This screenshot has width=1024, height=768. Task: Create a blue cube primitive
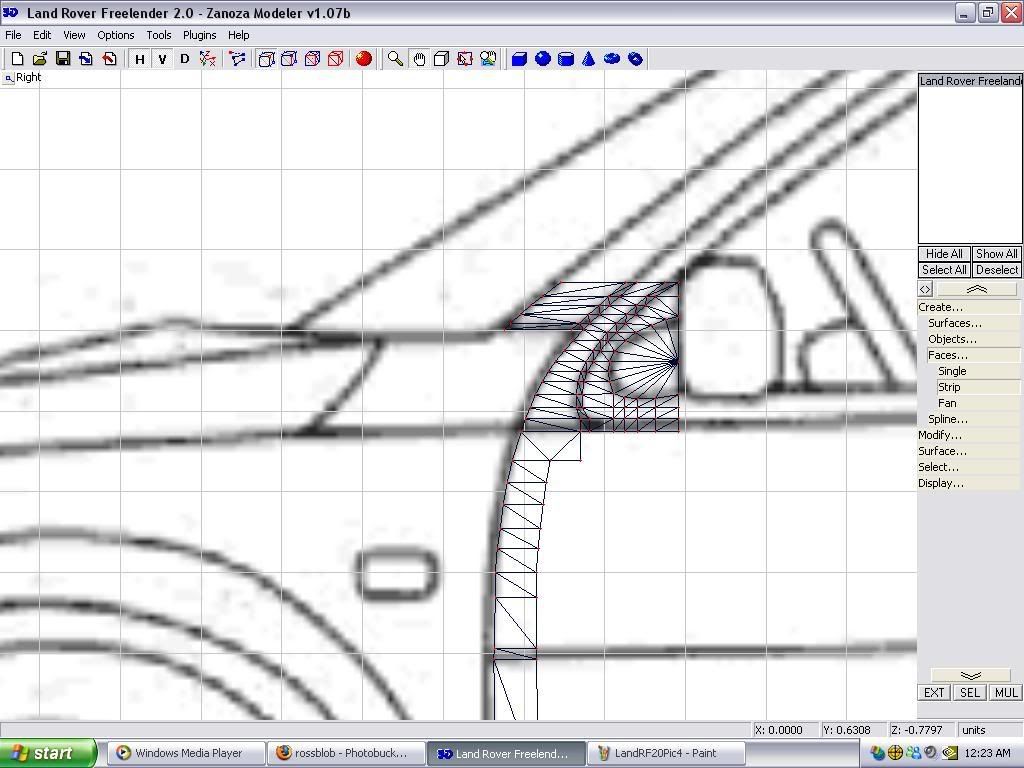click(520, 59)
